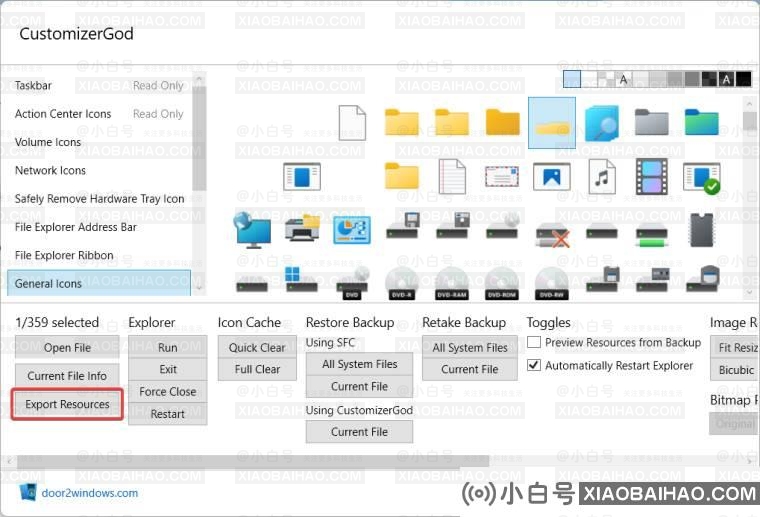Select the DVD-ROM disc icon
The width and height of the screenshot is (760, 517).
502,283
